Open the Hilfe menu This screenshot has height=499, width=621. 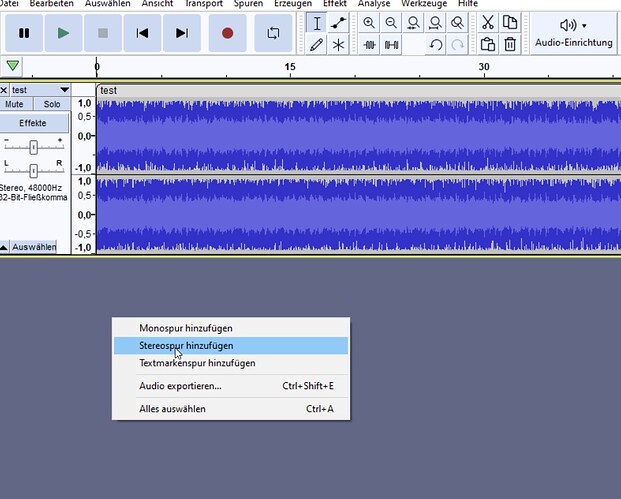(468, 4)
